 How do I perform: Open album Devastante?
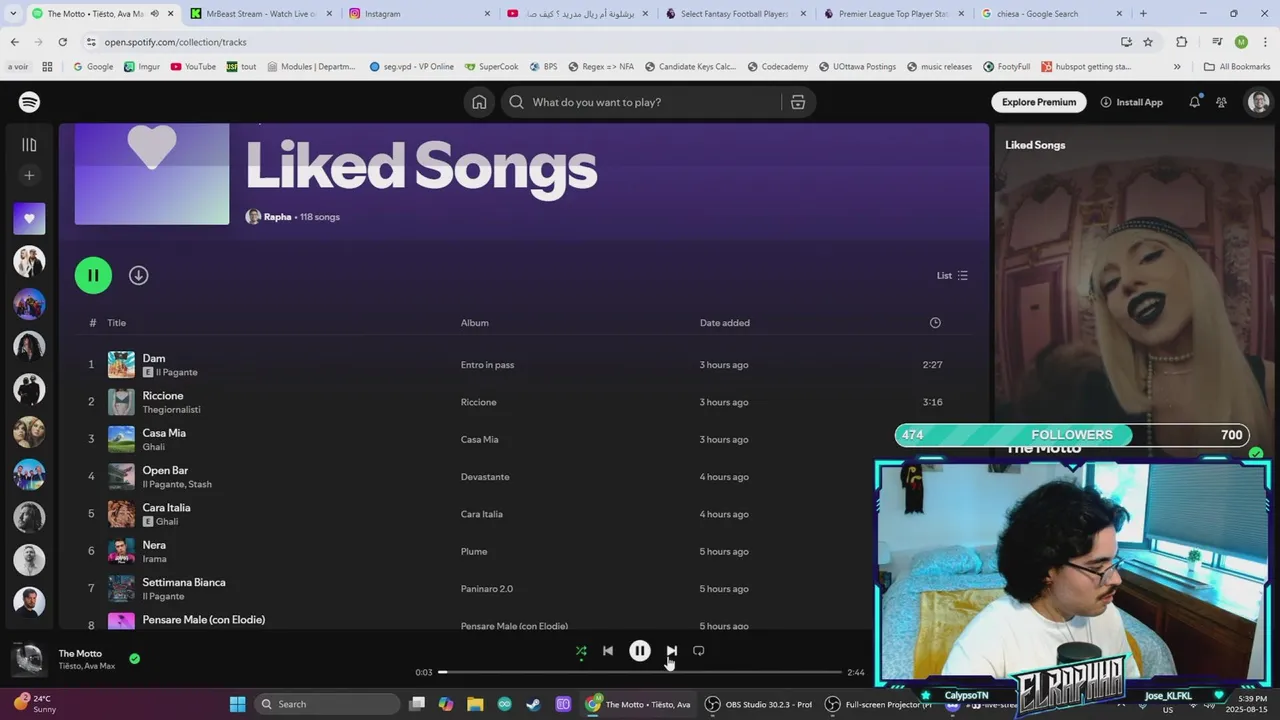(485, 477)
